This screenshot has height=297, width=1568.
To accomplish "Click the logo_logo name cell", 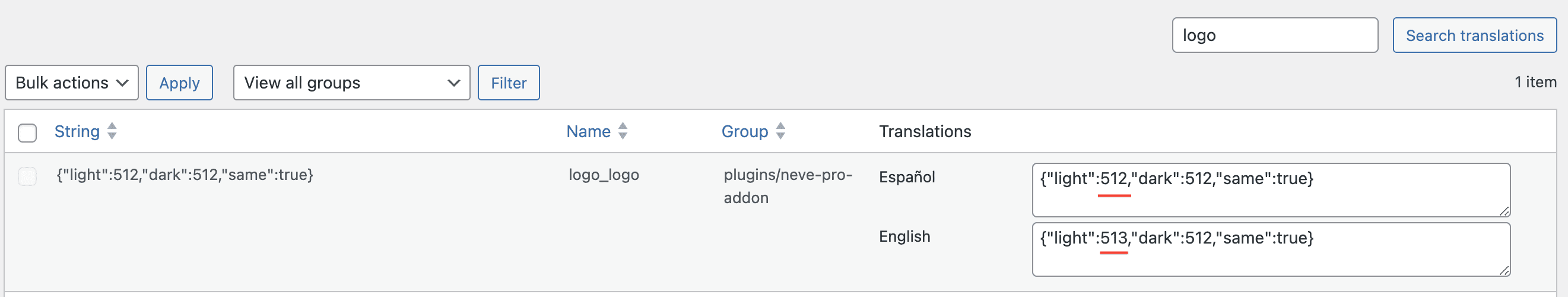I will point(603,175).
